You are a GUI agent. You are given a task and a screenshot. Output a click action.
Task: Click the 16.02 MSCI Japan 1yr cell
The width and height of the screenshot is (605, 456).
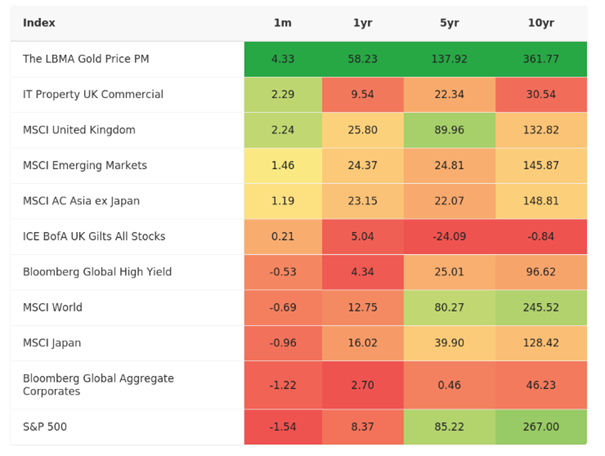(x=362, y=343)
